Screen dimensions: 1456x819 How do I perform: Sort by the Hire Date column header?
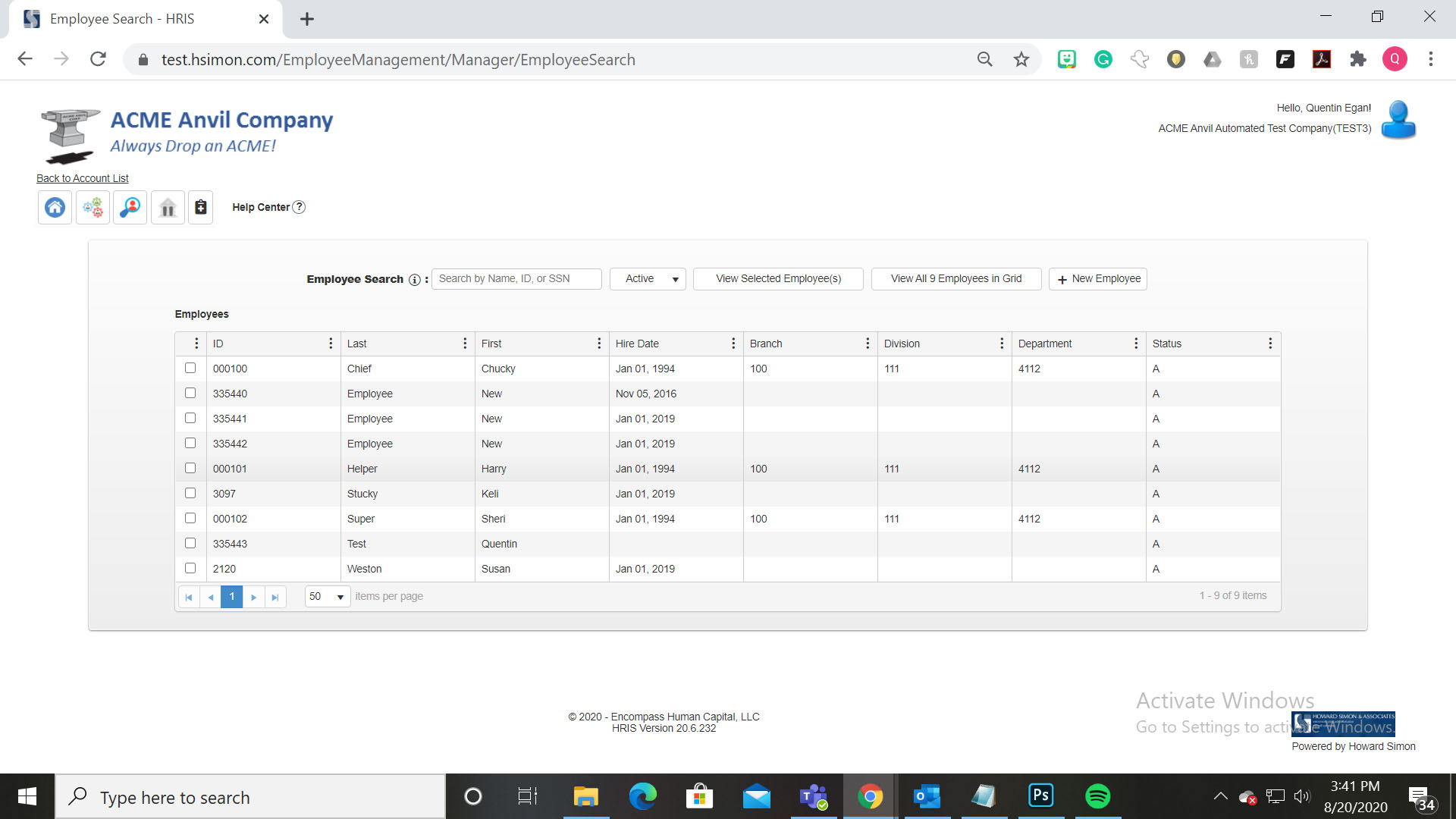pos(637,344)
